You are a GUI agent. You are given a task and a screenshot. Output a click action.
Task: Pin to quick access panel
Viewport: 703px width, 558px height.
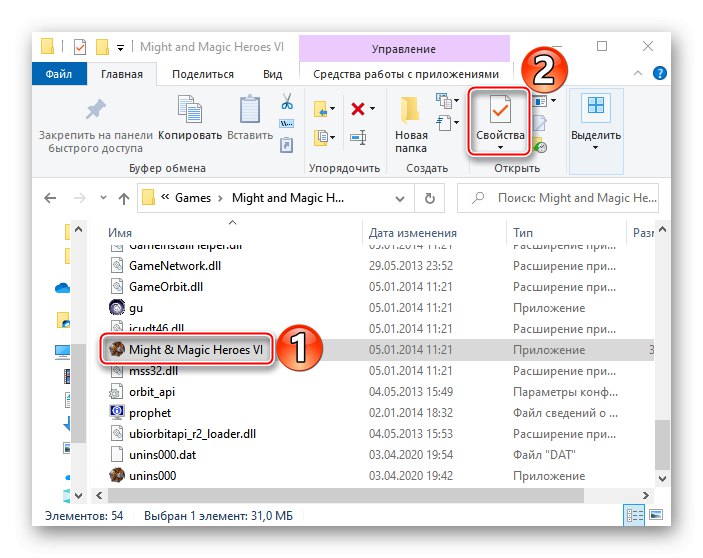(95, 125)
